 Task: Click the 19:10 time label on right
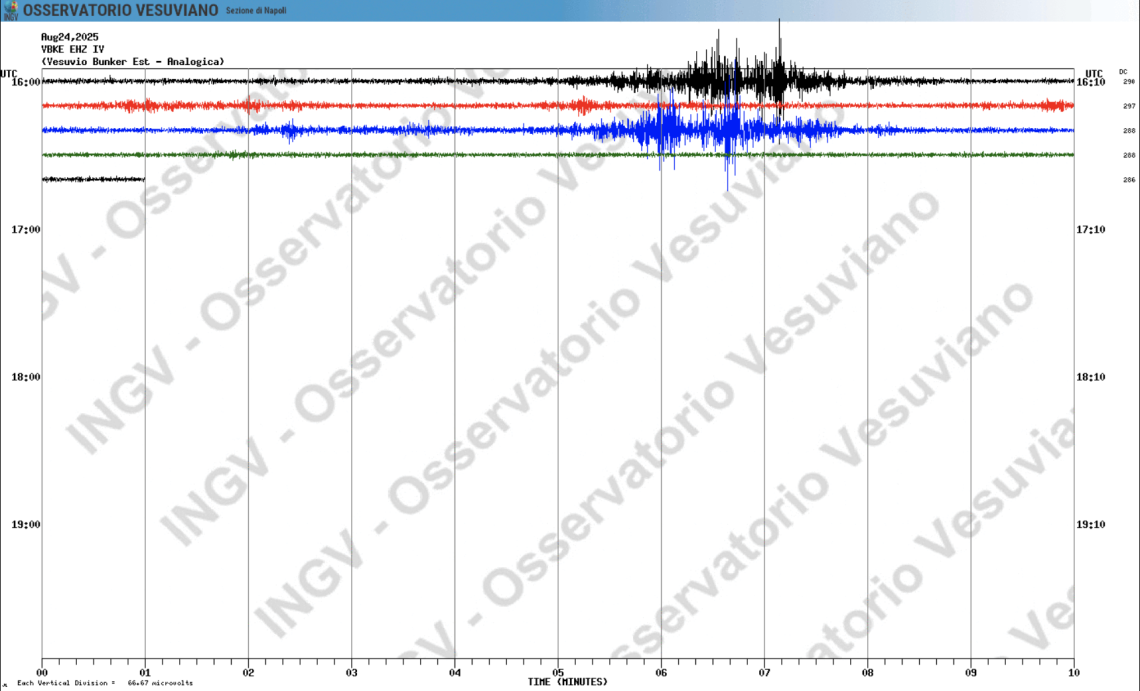(1091, 525)
